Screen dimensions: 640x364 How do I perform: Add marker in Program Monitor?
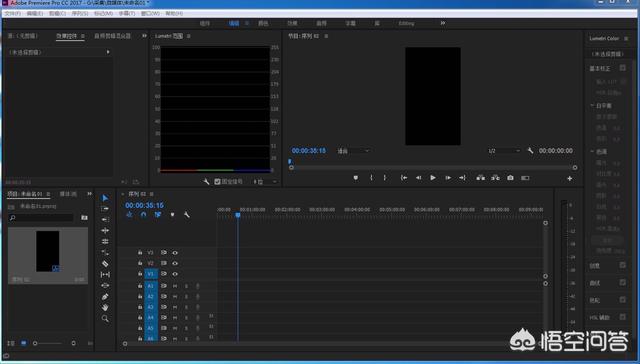356,178
